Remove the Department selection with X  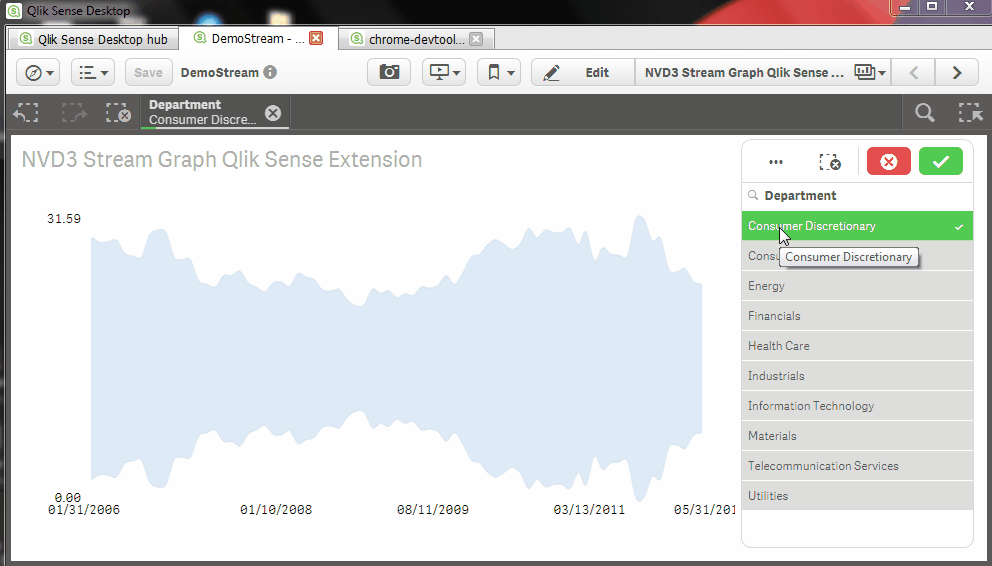(x=273, y=113)
